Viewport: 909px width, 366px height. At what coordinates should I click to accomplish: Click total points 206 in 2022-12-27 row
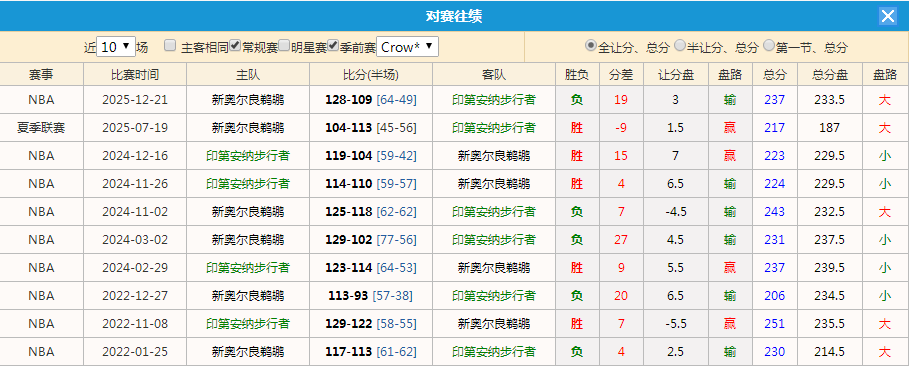pyautogui.click(x=775, y=296)
